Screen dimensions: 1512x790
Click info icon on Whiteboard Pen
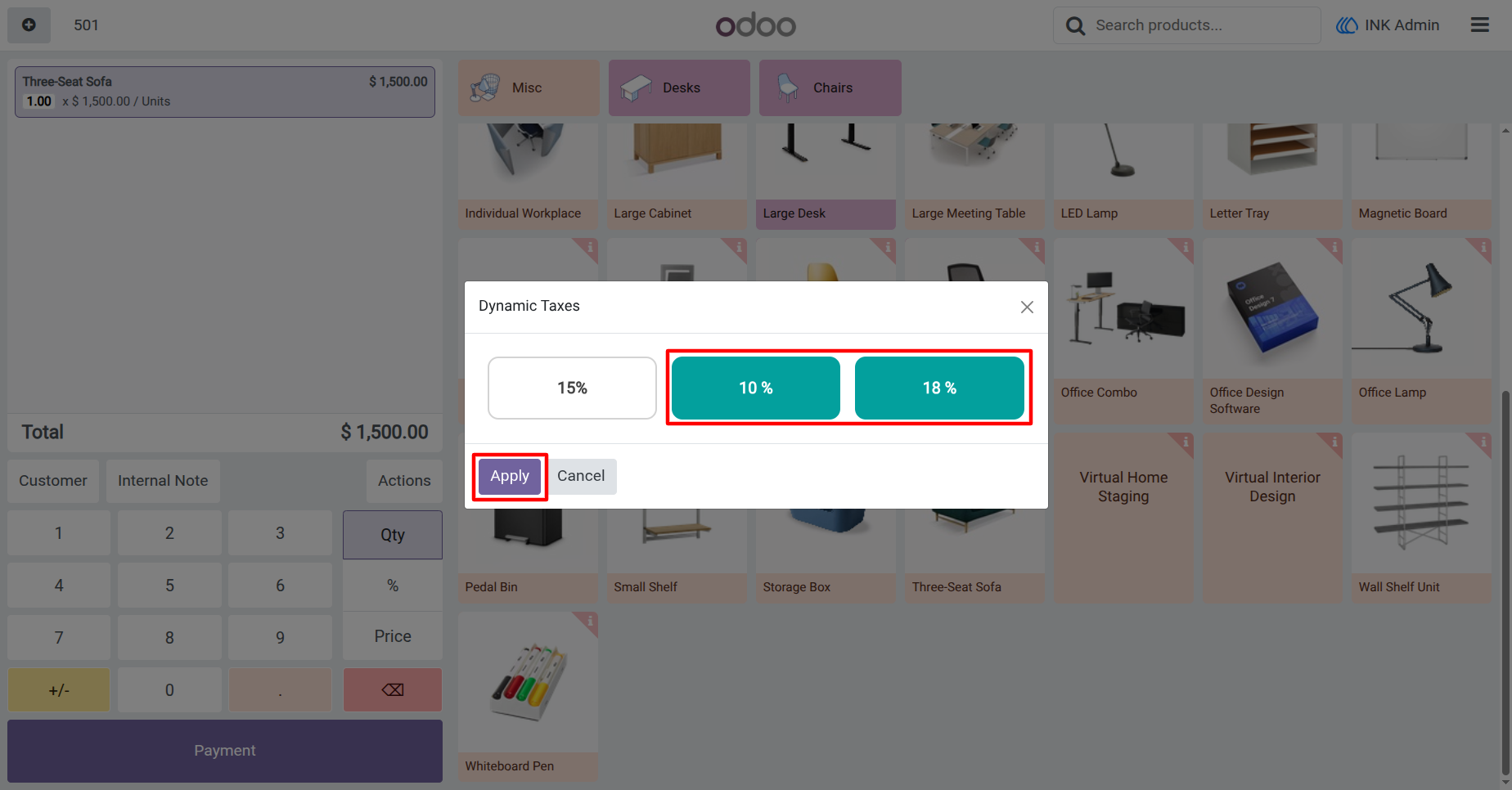pos(589,621)
